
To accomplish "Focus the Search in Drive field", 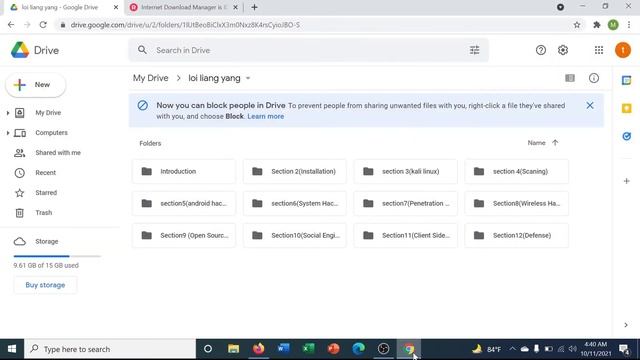I will (x=308, y=50).
